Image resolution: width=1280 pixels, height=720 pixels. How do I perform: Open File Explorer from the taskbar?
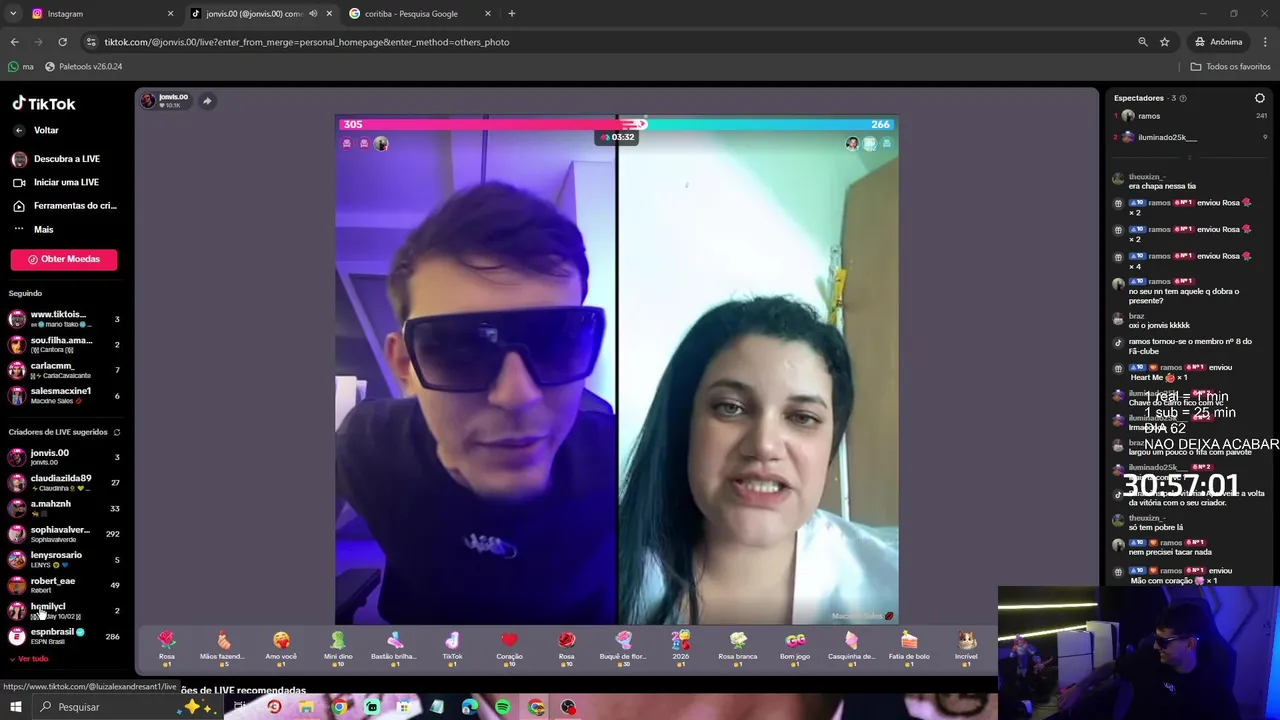point(306,707)
